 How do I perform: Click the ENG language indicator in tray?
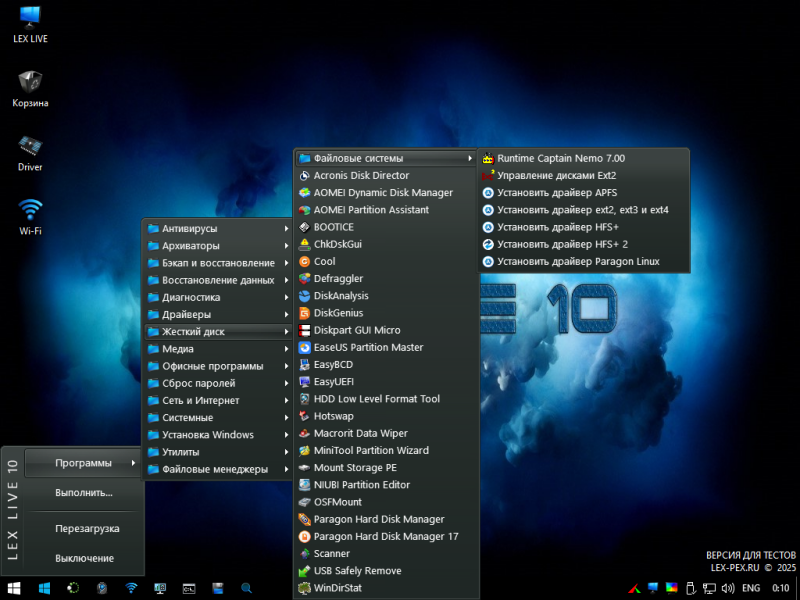click(x=750, y=588)
